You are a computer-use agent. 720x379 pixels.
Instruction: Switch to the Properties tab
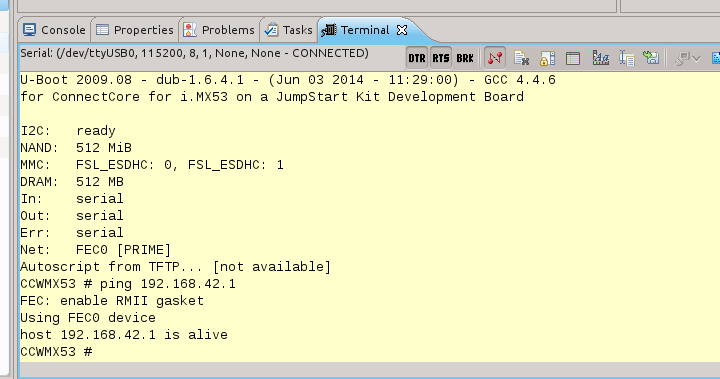tap(135, 30)
